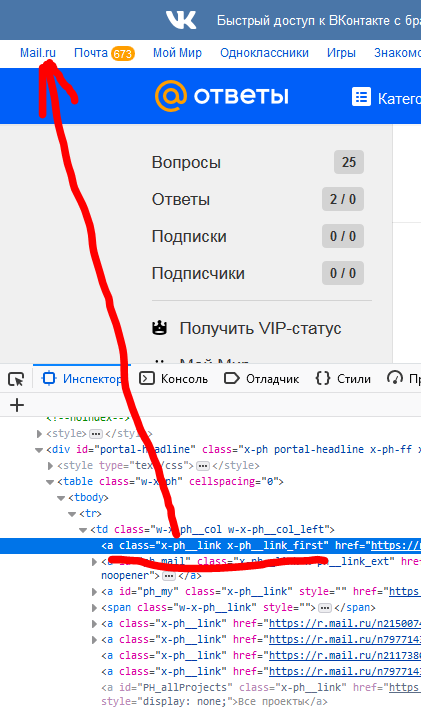Switch to Инспектор tab

[x=82, y=379]
